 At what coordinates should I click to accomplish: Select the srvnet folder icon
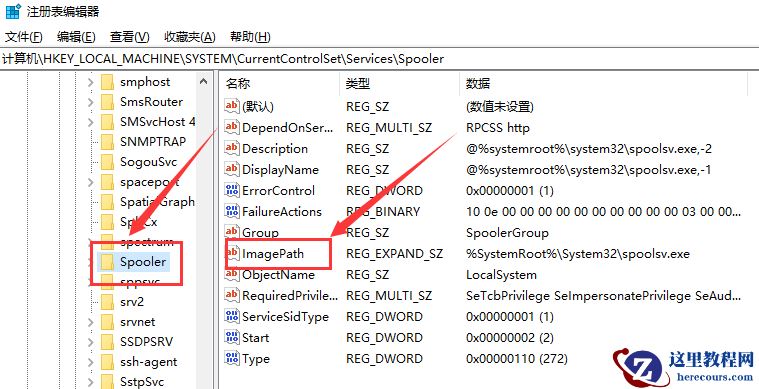107,322
